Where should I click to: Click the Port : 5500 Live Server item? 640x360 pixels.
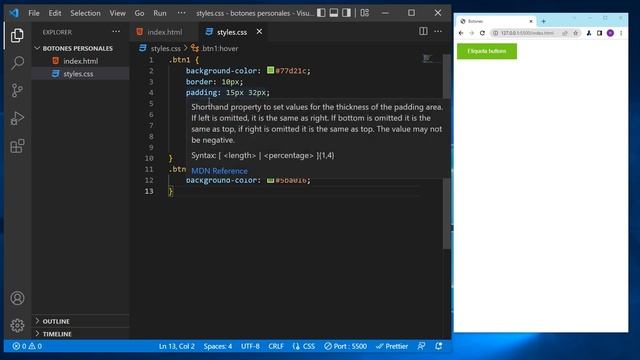(x=345, y=346)
